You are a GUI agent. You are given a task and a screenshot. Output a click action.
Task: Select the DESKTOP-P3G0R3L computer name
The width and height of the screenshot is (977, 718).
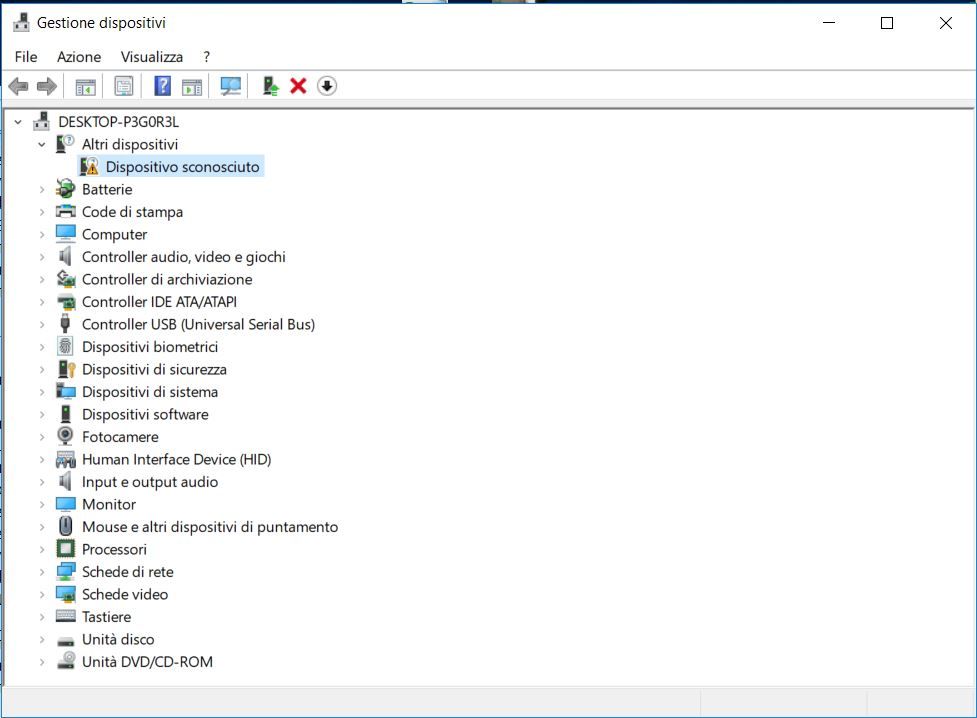click(118, 122)
